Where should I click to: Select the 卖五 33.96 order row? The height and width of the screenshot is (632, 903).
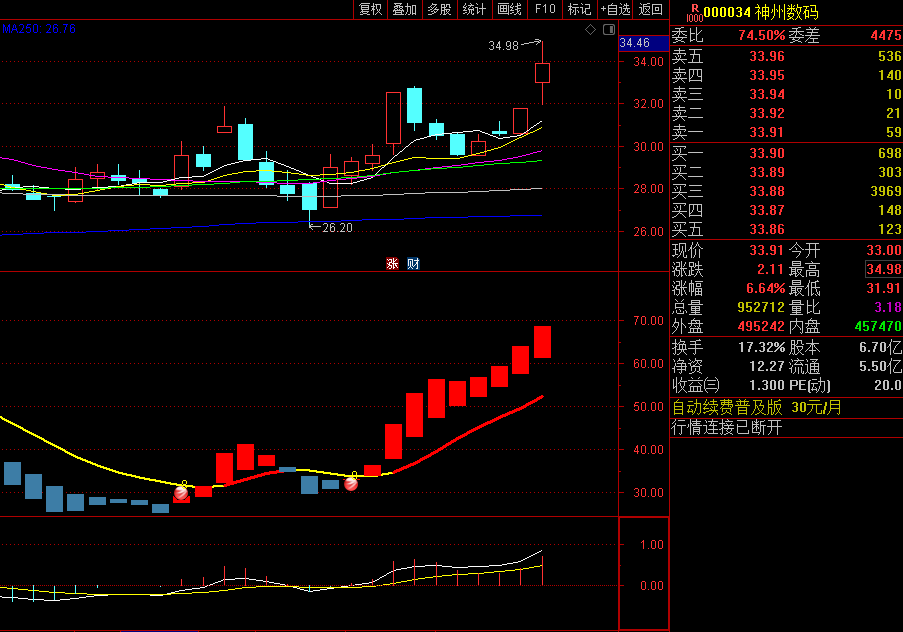coord(786,56)
